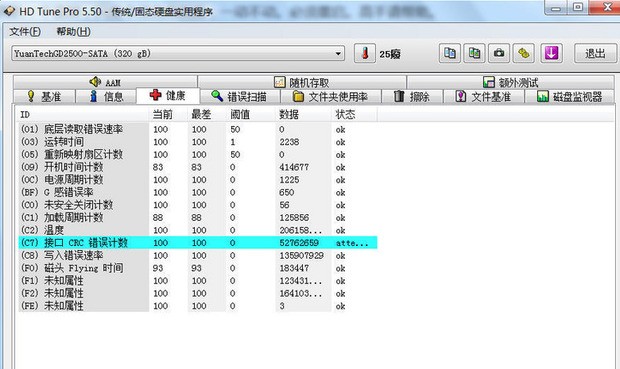Screen dimensions: 620x369
Task: Select the (01) 底层读取错误速率 row
Action: coord(198,129)
